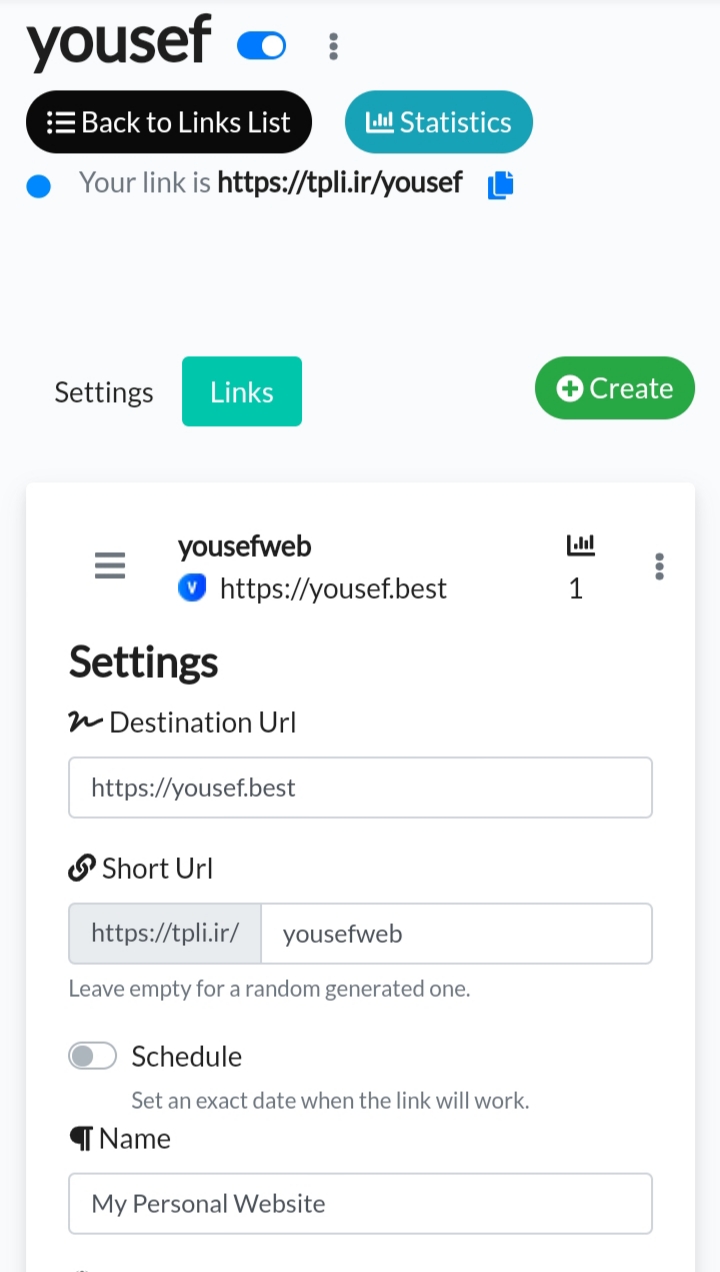Viewport: 720px width, 1272px height.
Task: Create a new link
Action: [615, 388]
